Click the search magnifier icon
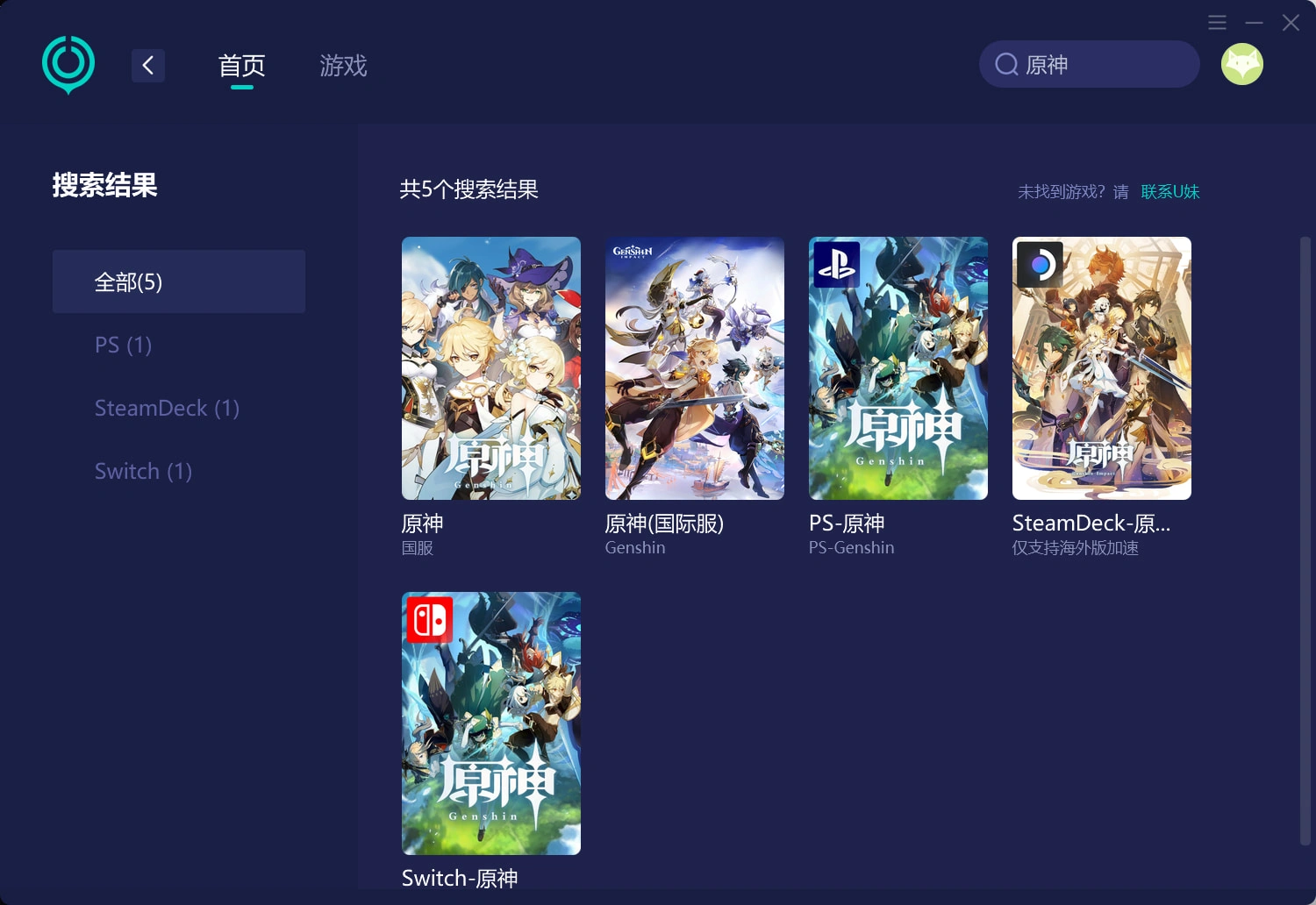 click(x=1006, y=64)
